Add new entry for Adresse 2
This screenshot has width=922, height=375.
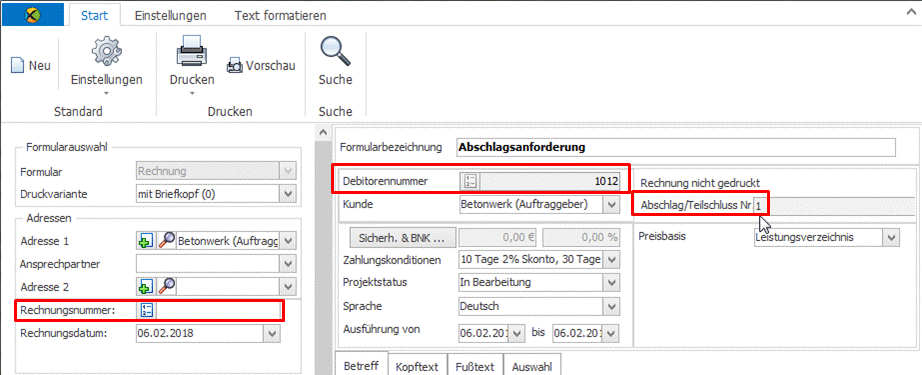coord(145,287)
